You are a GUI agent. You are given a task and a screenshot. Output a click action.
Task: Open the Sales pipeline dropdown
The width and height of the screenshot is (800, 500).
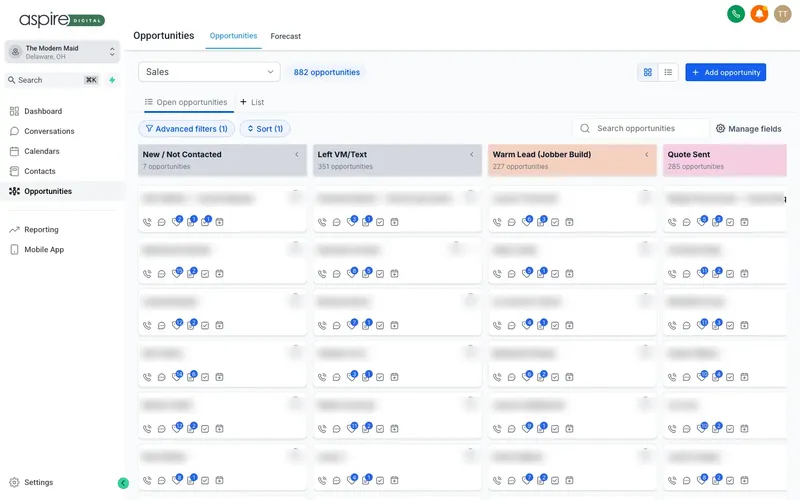click(209, 72)
